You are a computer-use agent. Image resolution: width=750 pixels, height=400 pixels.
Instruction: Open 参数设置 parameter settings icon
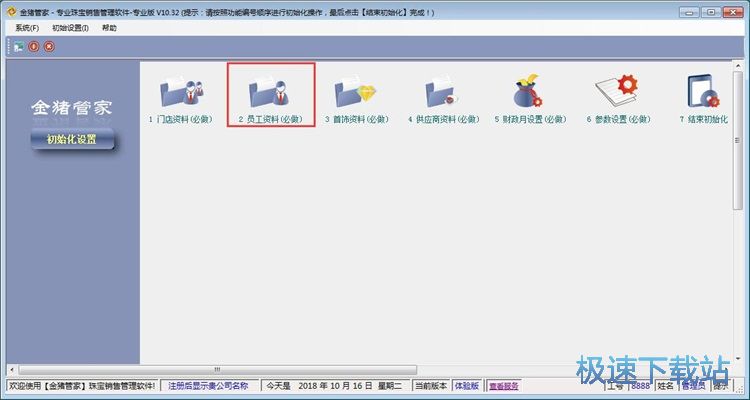point(617,91)
